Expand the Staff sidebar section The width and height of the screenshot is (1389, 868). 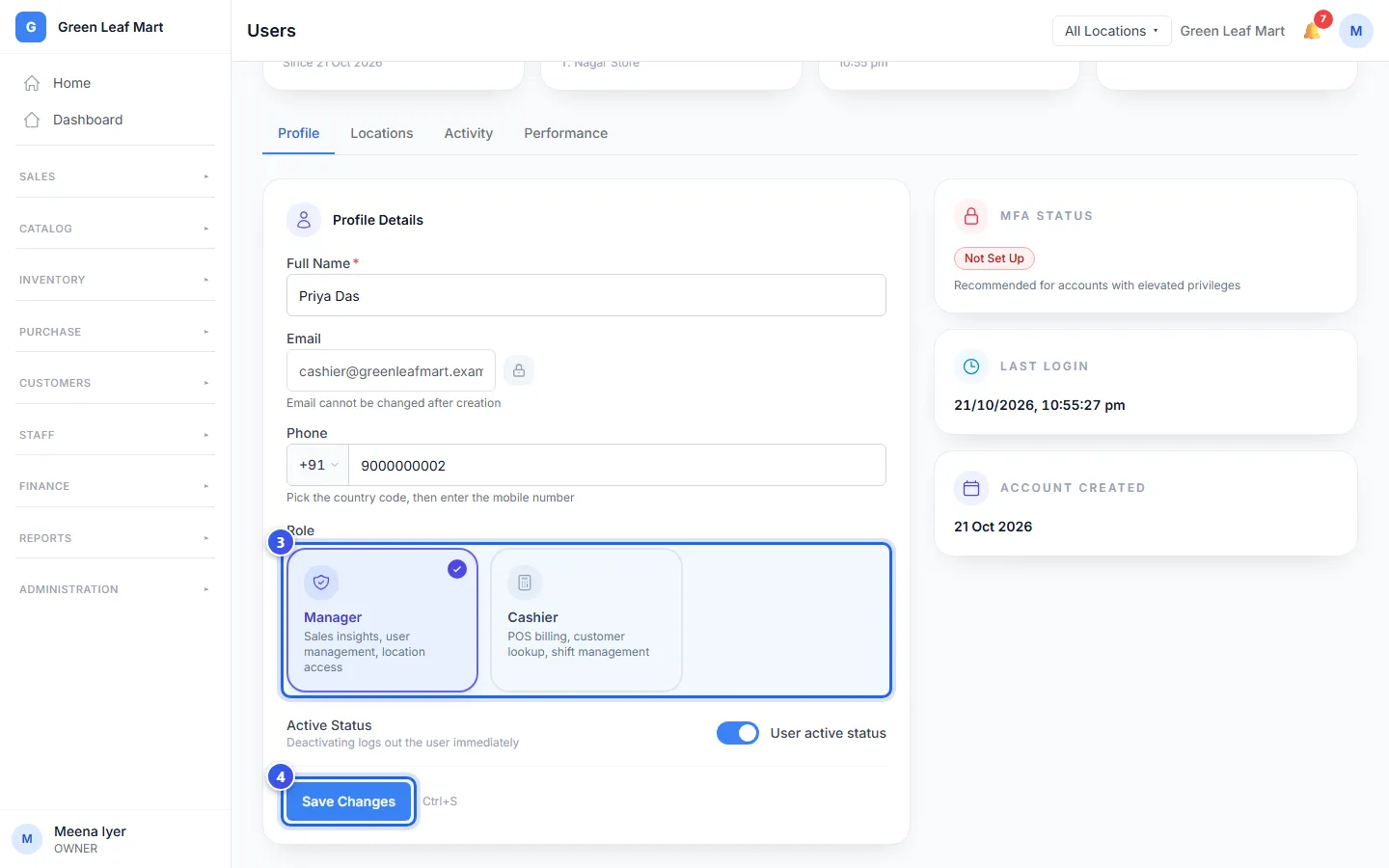pos(115,435)
